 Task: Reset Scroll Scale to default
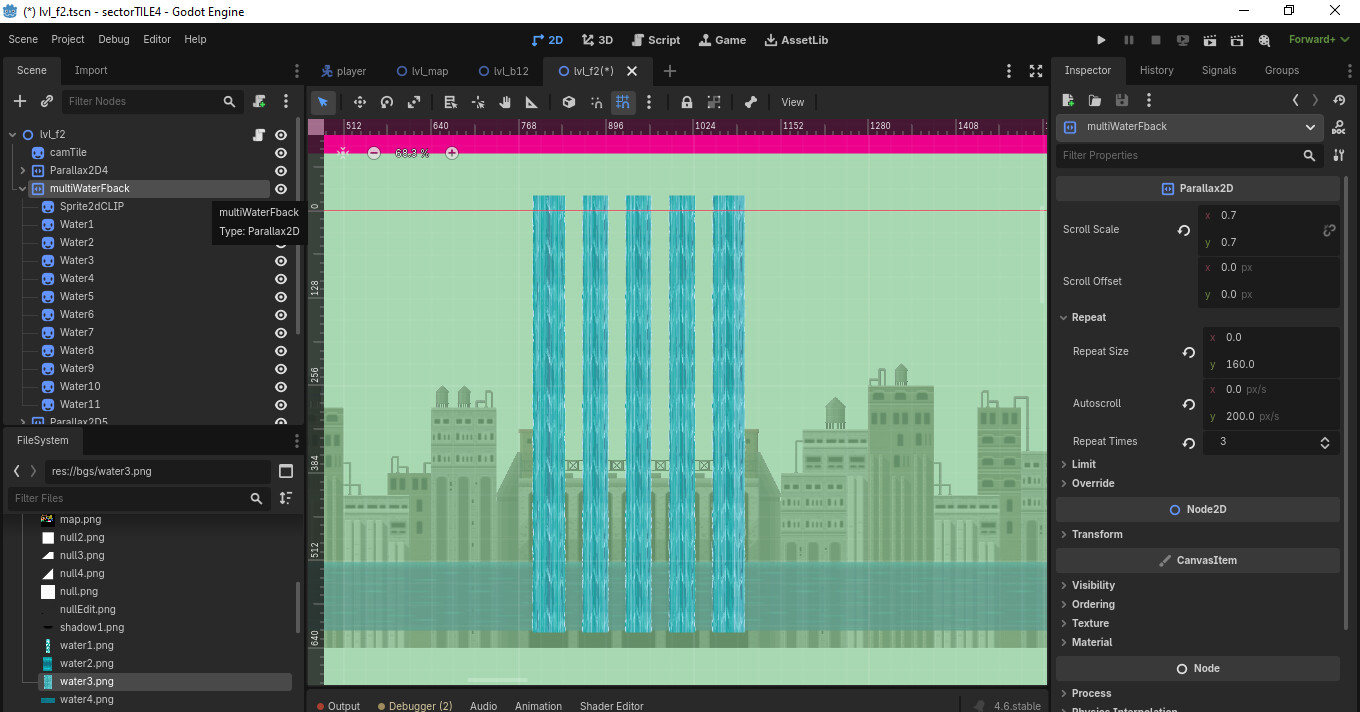point(1184,230)
